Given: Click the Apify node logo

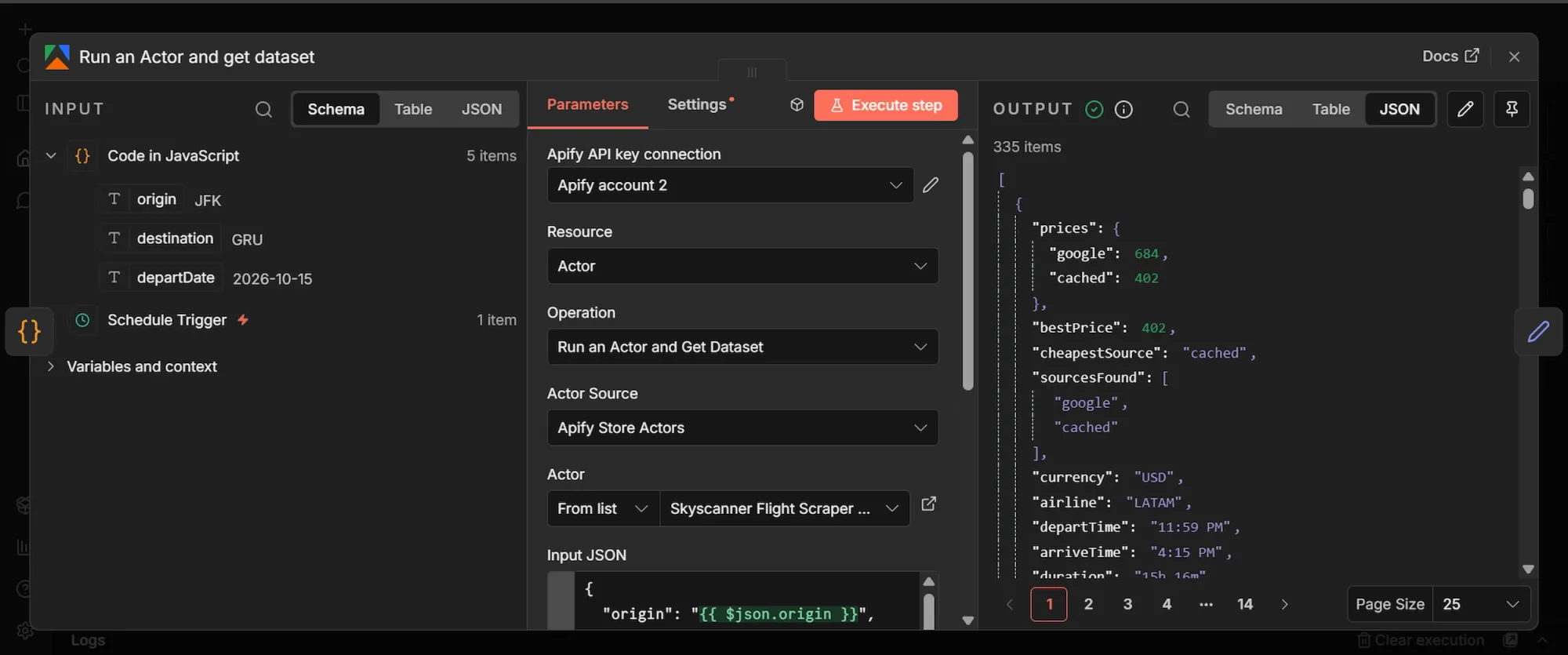Looking at the screenshot, I should coord(56,56).
